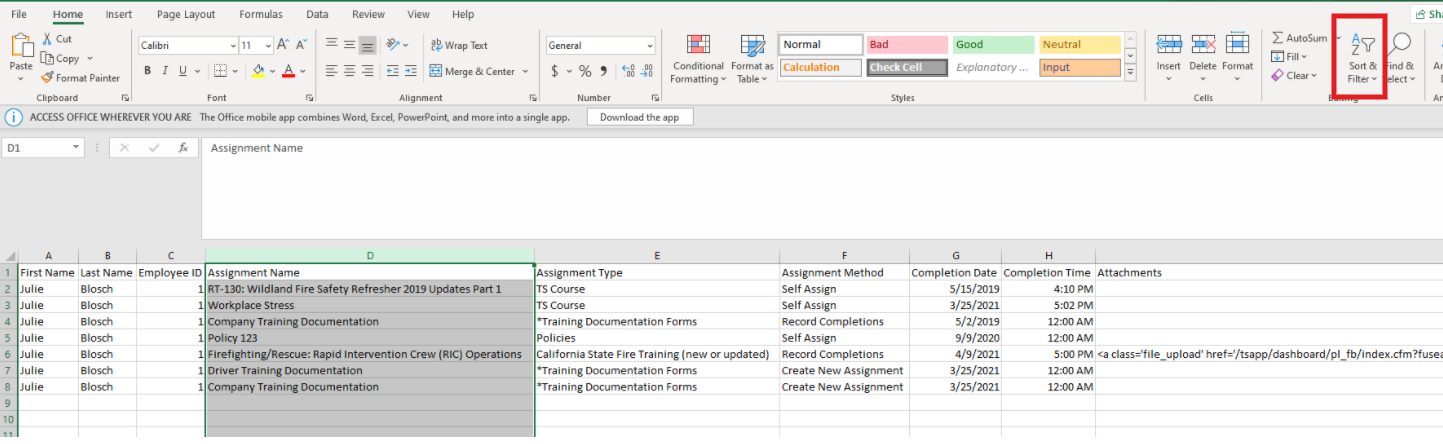The image size is (1443, 444).
Task: Open the font size dropdown
Action: [268, 45]
